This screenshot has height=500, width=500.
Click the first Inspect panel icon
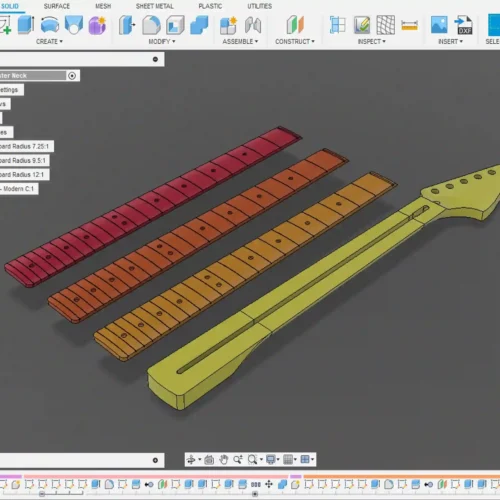click(338, 25)
